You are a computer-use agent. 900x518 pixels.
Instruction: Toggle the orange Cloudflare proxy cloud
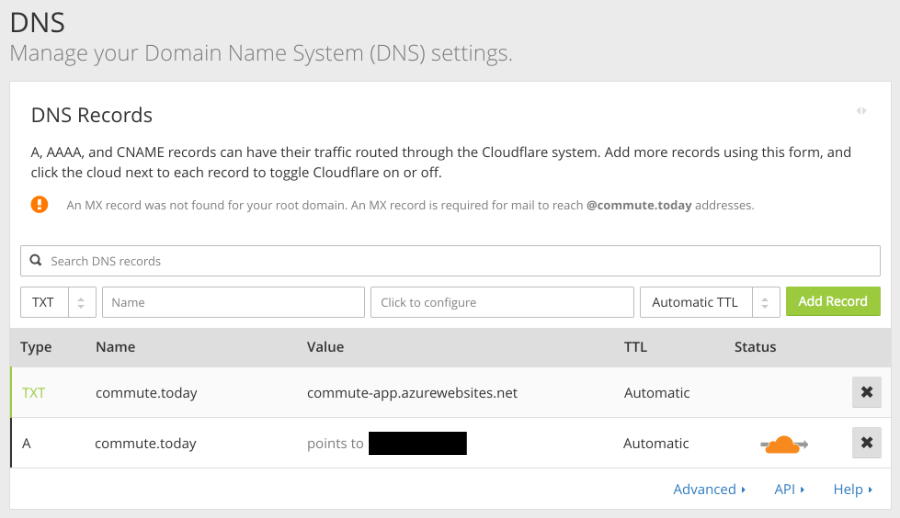click(x=784, y=444)
